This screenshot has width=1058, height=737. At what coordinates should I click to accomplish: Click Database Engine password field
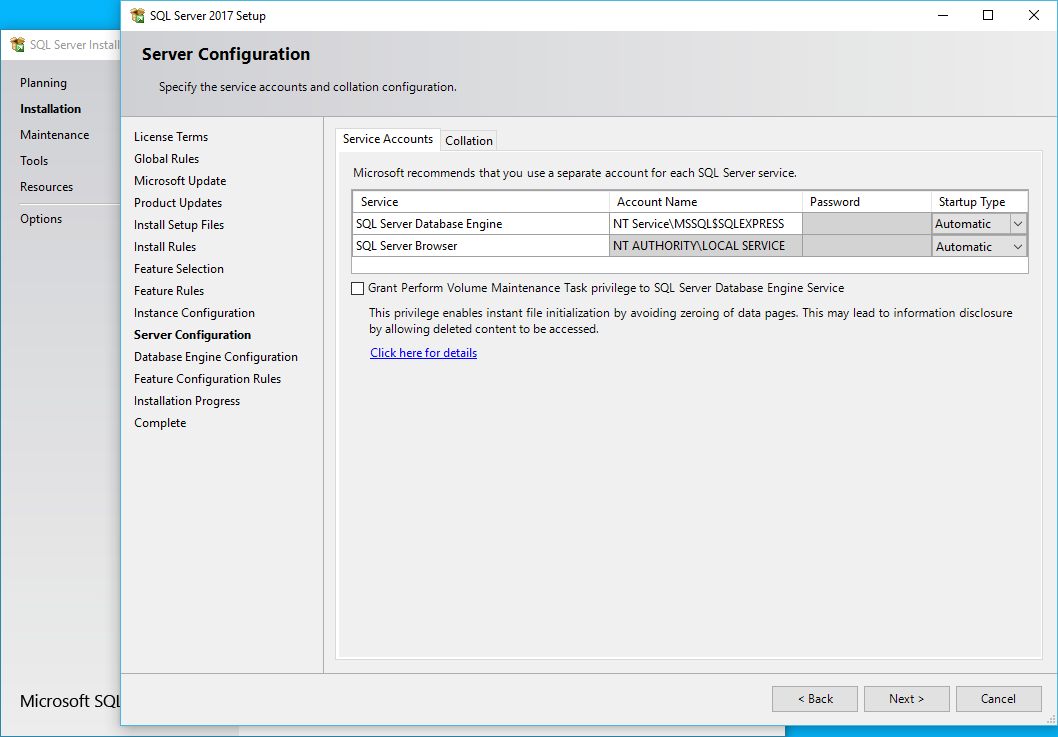point(866,224)
